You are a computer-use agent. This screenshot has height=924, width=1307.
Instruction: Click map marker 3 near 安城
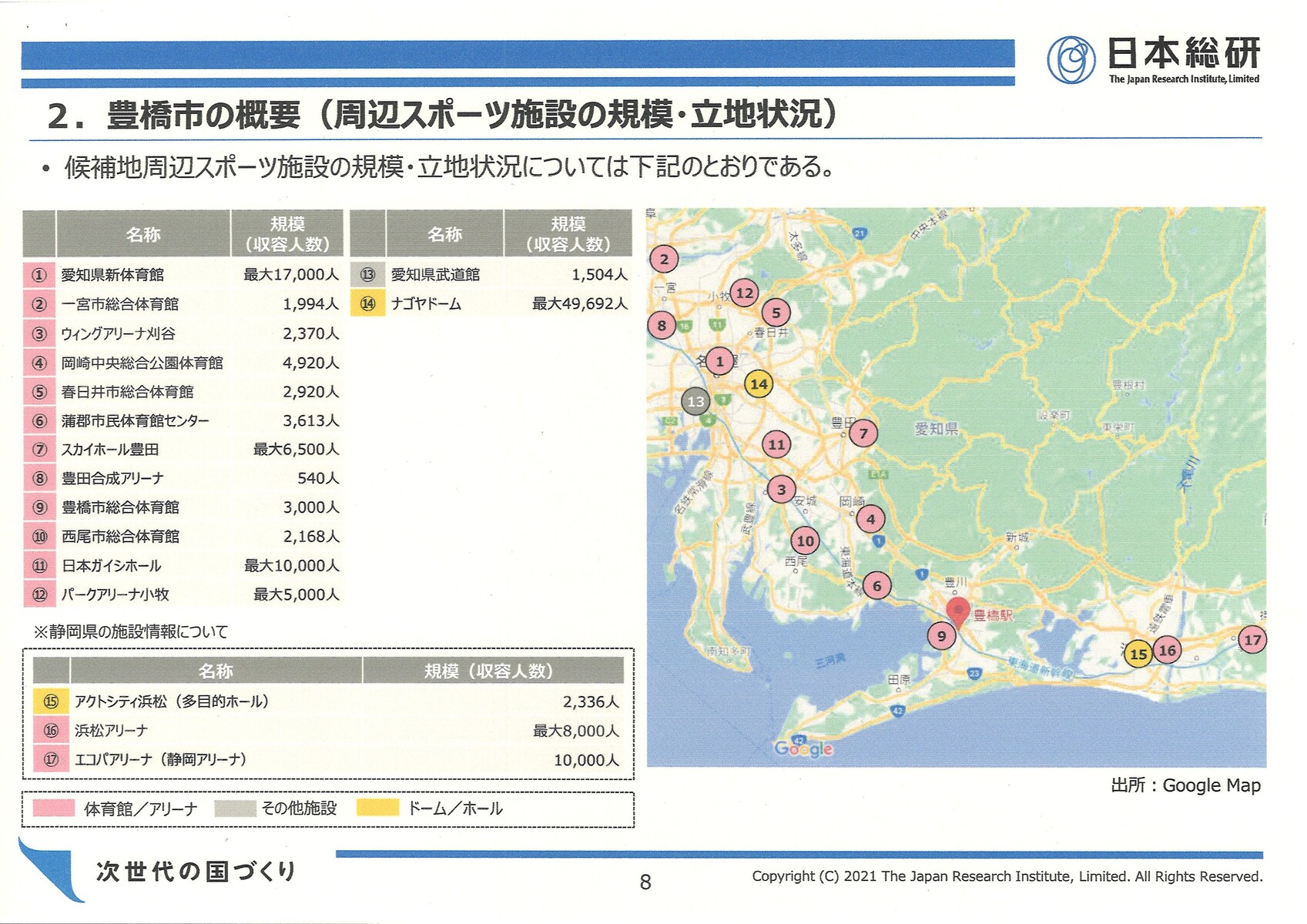782,490
